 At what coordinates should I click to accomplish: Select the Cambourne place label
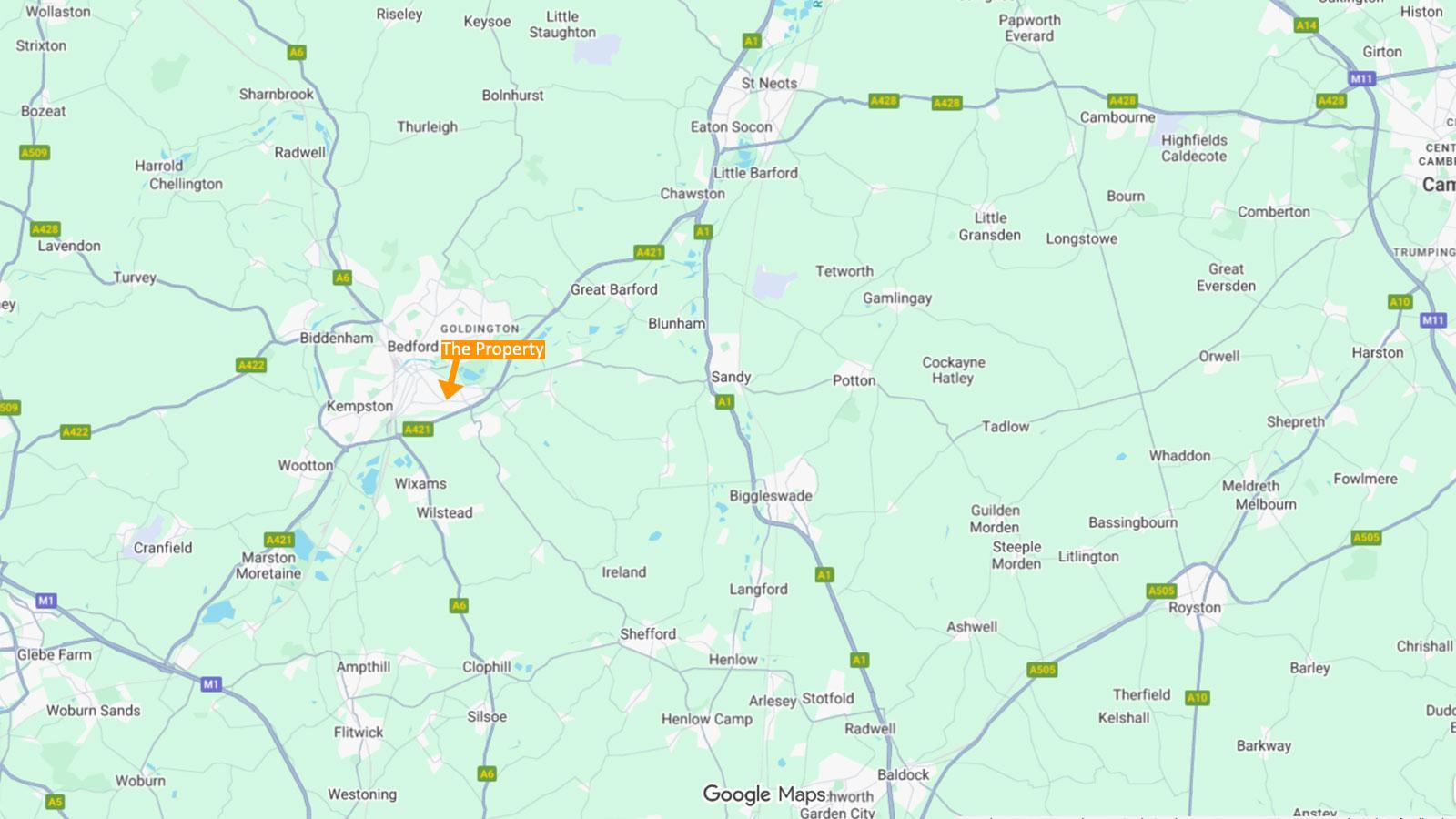pyautogui.click(x=1117, y=117)
